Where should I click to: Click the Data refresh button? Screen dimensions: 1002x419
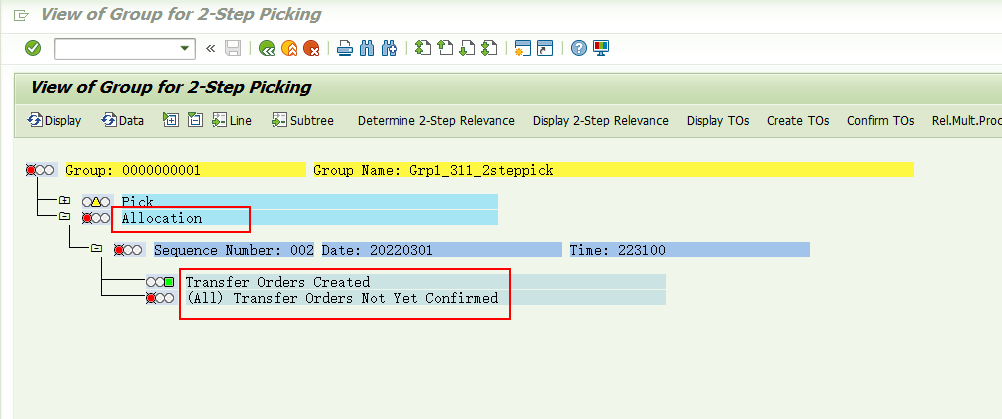(x=123, y=120)
